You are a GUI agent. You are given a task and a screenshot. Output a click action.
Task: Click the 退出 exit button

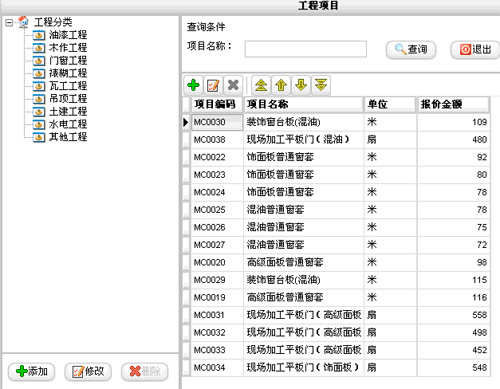point(476,50)
